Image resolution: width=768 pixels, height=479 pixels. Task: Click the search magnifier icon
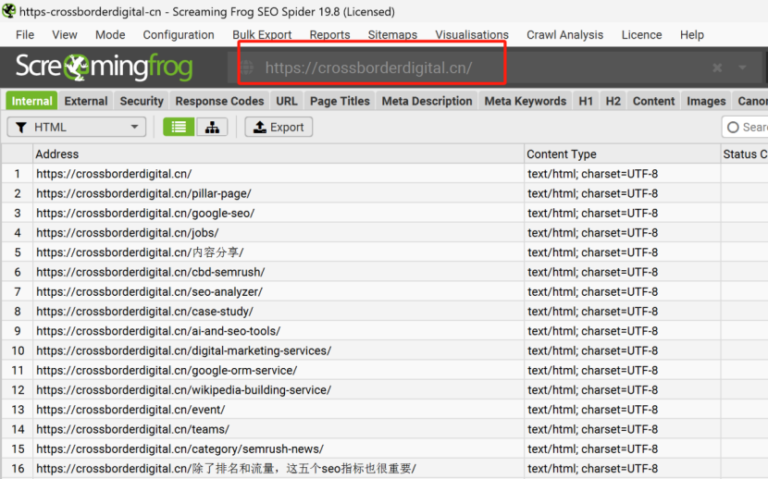click(x=733, y=127)
